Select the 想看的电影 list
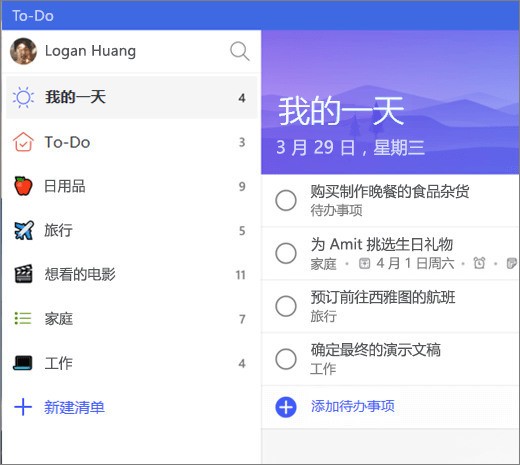The width and height of the screenshot is (520, 465). tap(131, 274)
